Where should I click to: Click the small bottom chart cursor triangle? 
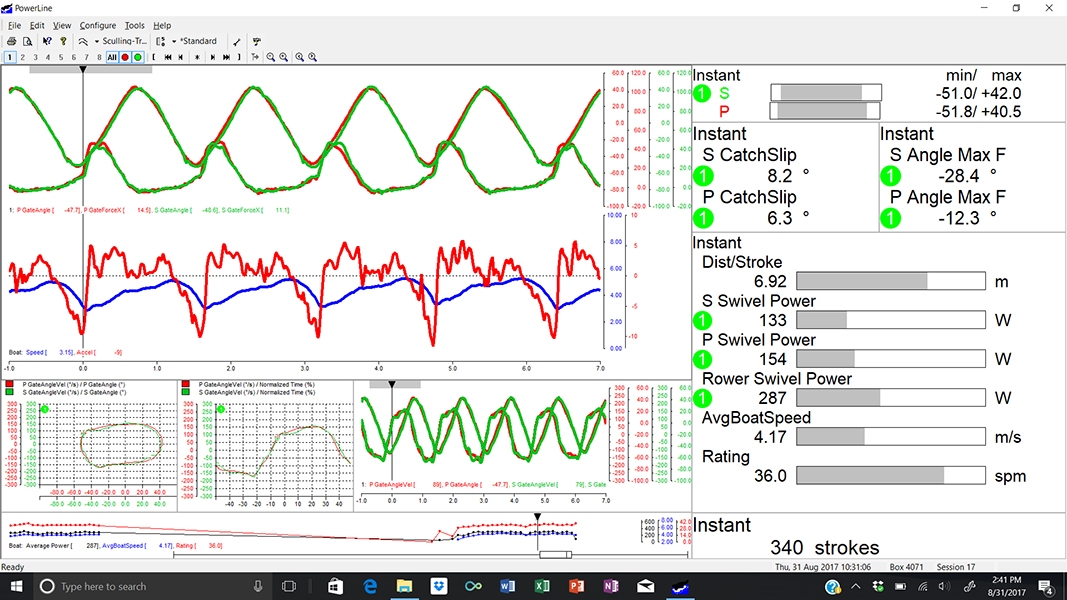392,384
